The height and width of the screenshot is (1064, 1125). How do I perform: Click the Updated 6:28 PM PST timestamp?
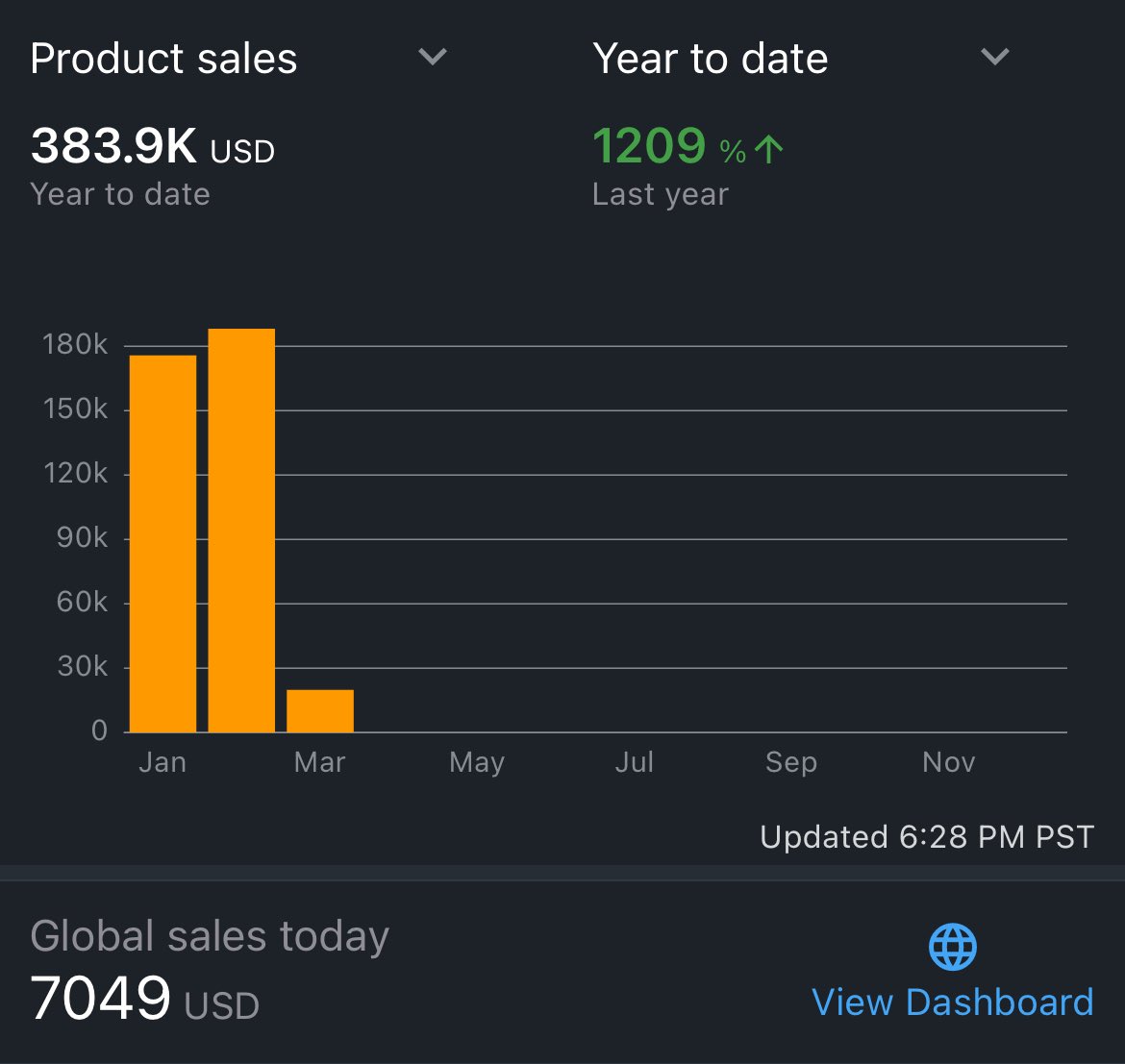coord(927,837)
